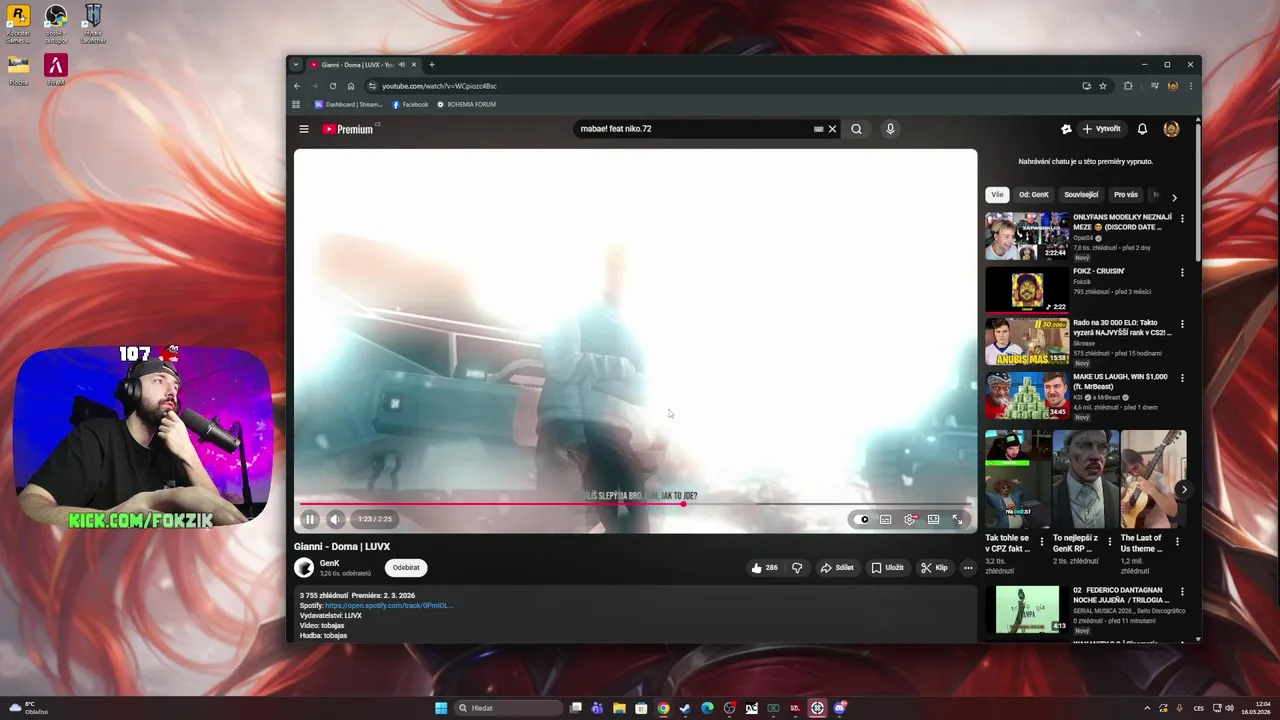Open the YouTube account avatar menu

coord(1171,129)
